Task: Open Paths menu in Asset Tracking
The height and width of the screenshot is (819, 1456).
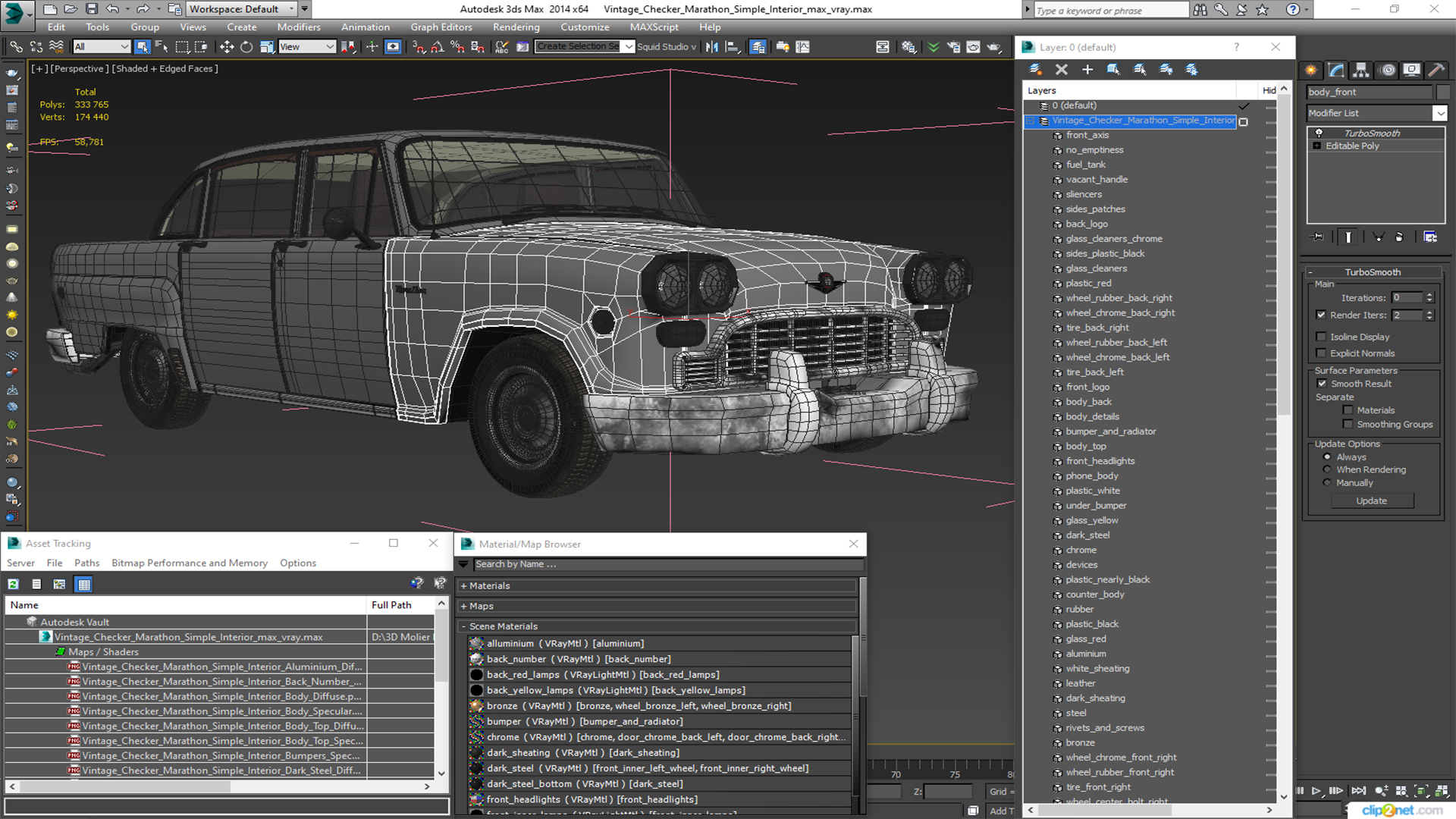Action: click(x=86, y=563)
